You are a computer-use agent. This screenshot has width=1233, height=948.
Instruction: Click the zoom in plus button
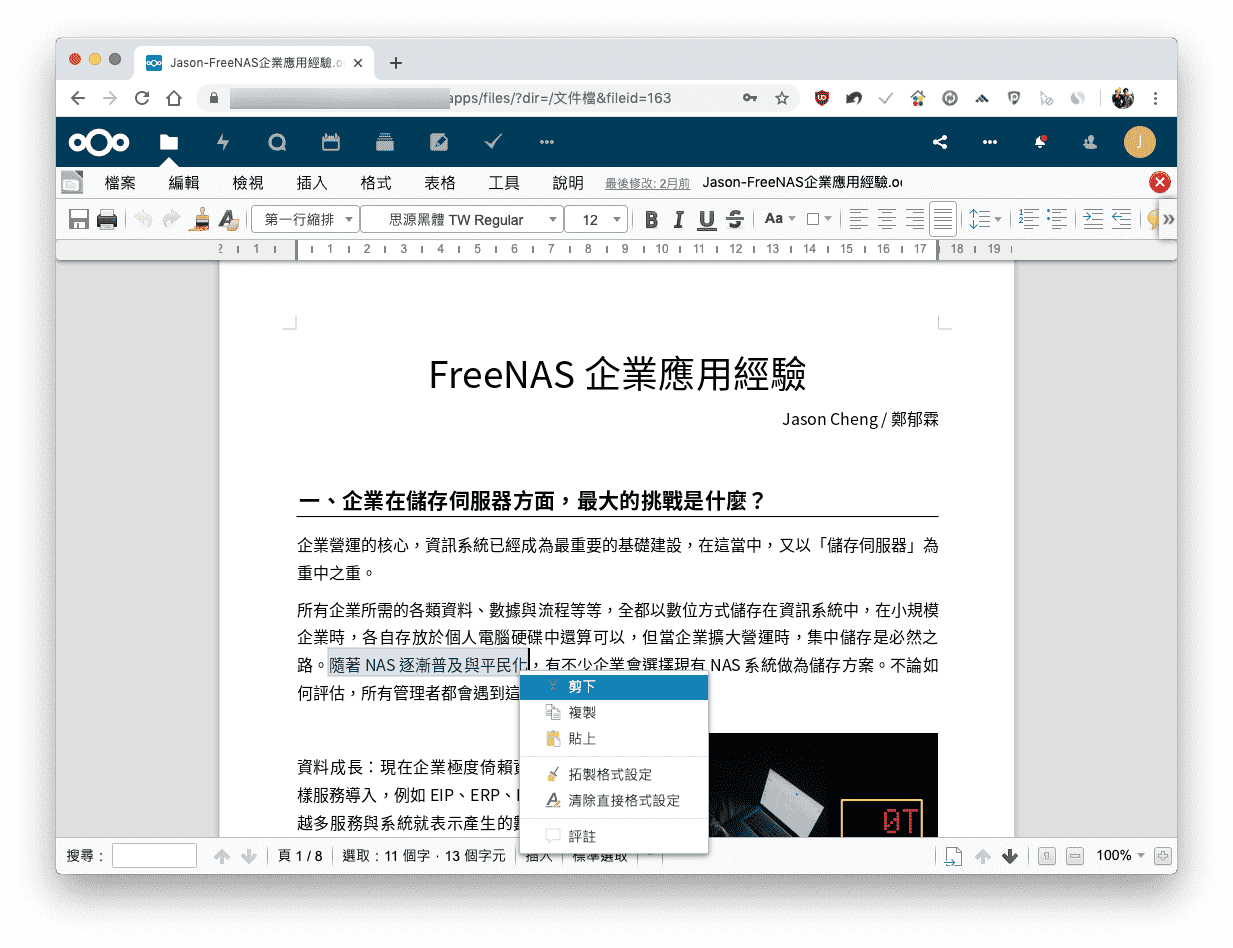[1162, 855]
